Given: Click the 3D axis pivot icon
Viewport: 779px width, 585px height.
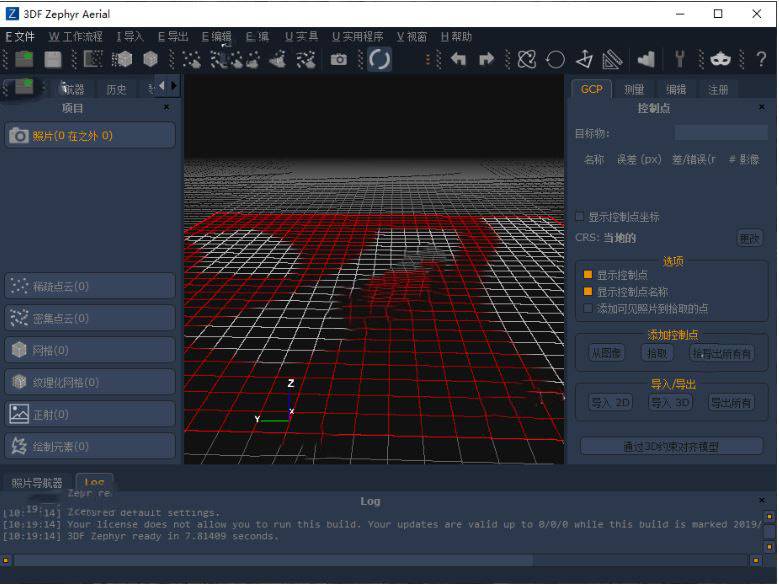Looking at the screenshot, I should tap(584, 60).
